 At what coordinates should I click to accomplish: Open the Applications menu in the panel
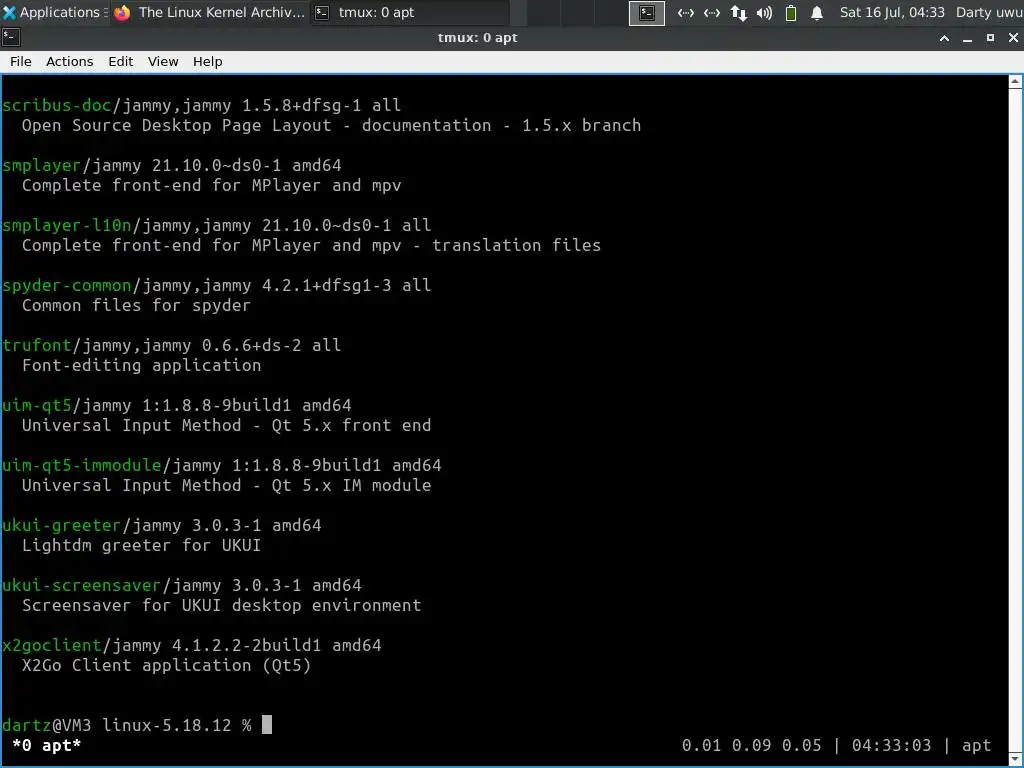pyautogui.click(x=53, y=12)
